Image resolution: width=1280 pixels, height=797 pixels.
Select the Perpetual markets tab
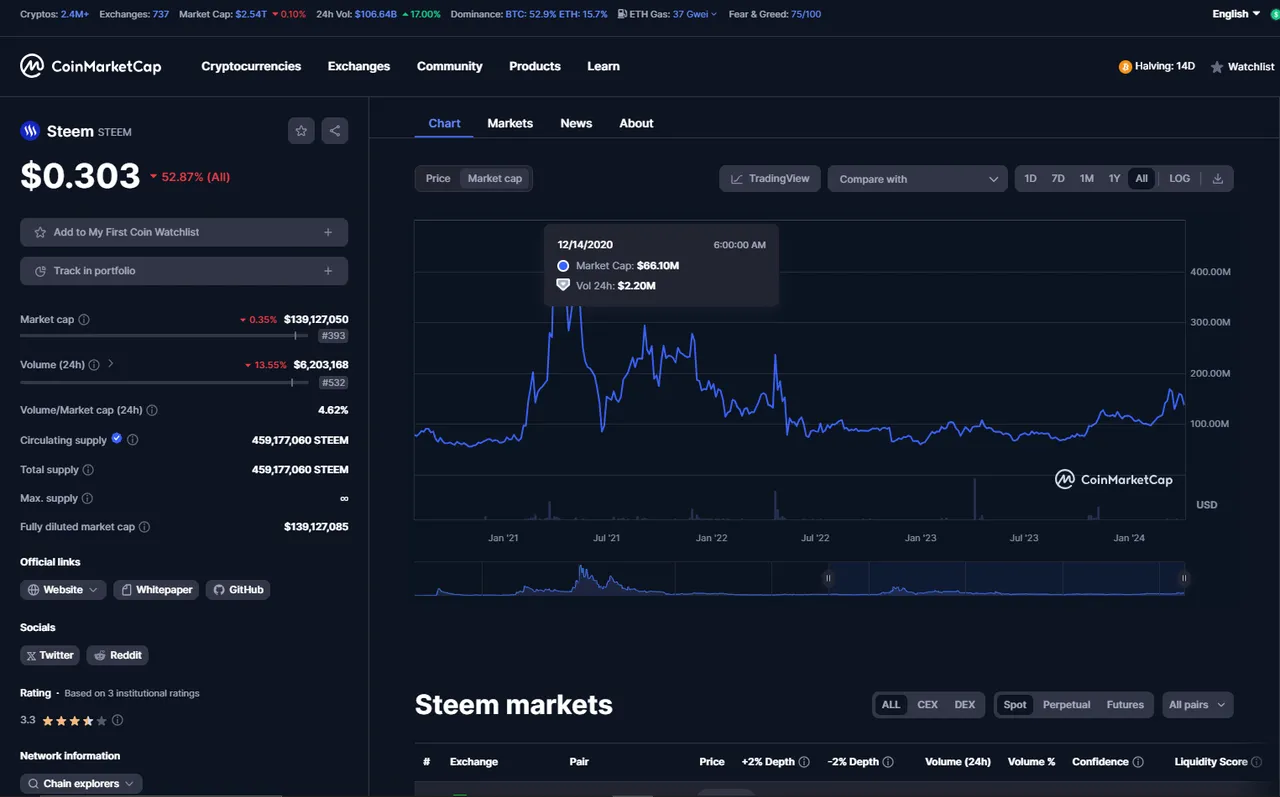click(x=1066, y=705)
